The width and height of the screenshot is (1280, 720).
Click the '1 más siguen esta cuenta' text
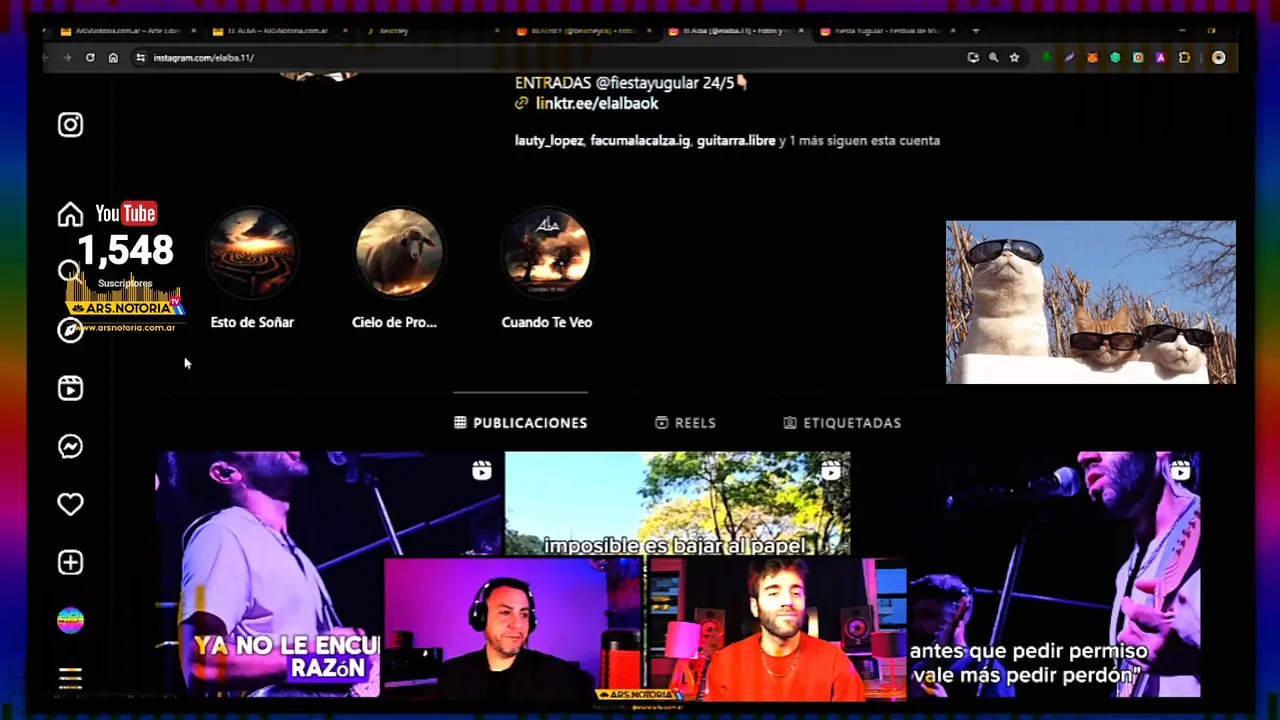[x=864, y=141]
